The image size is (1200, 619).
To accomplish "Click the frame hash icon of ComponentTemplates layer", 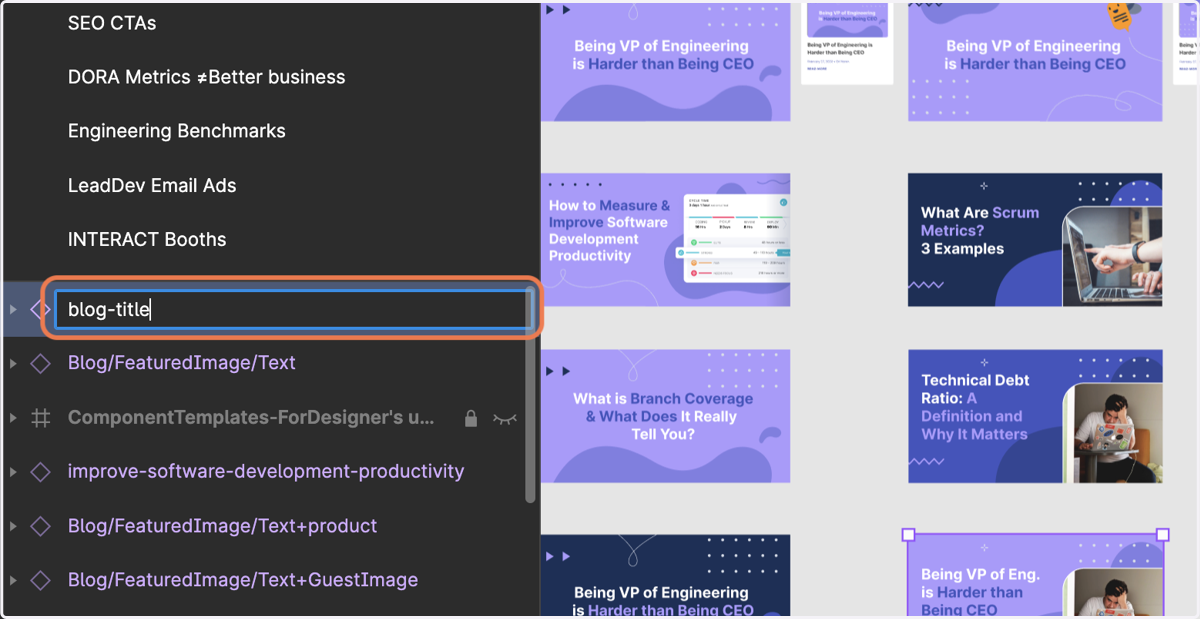I will pos(40,418).
